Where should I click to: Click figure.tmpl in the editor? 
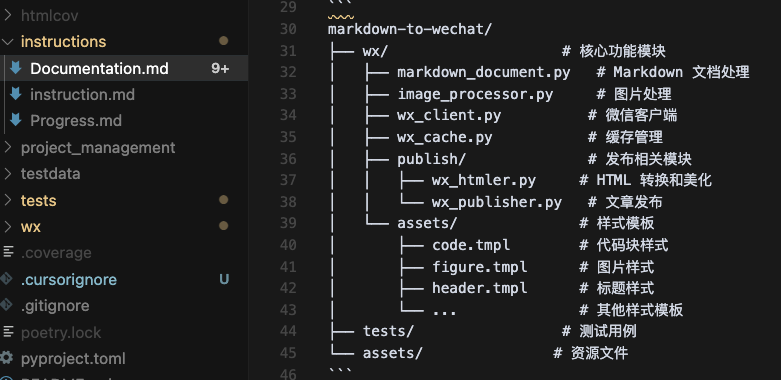(x=479, y=267)
